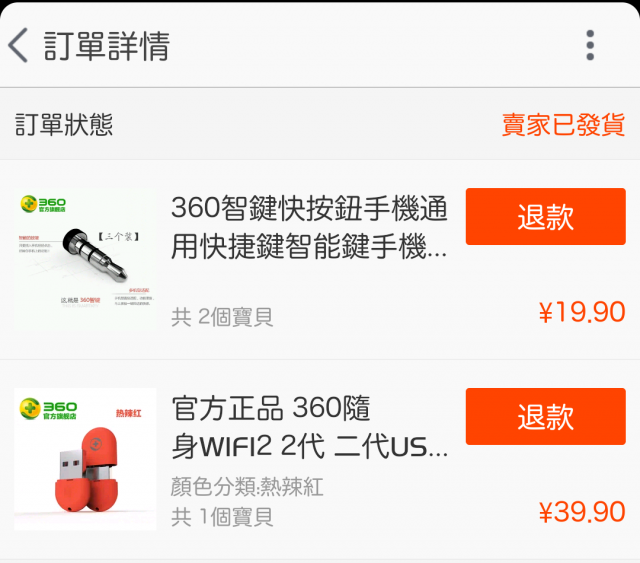Tap the 三个装 label in the smart key image
This screenshot has height=563, width=640.
point(119,236)
